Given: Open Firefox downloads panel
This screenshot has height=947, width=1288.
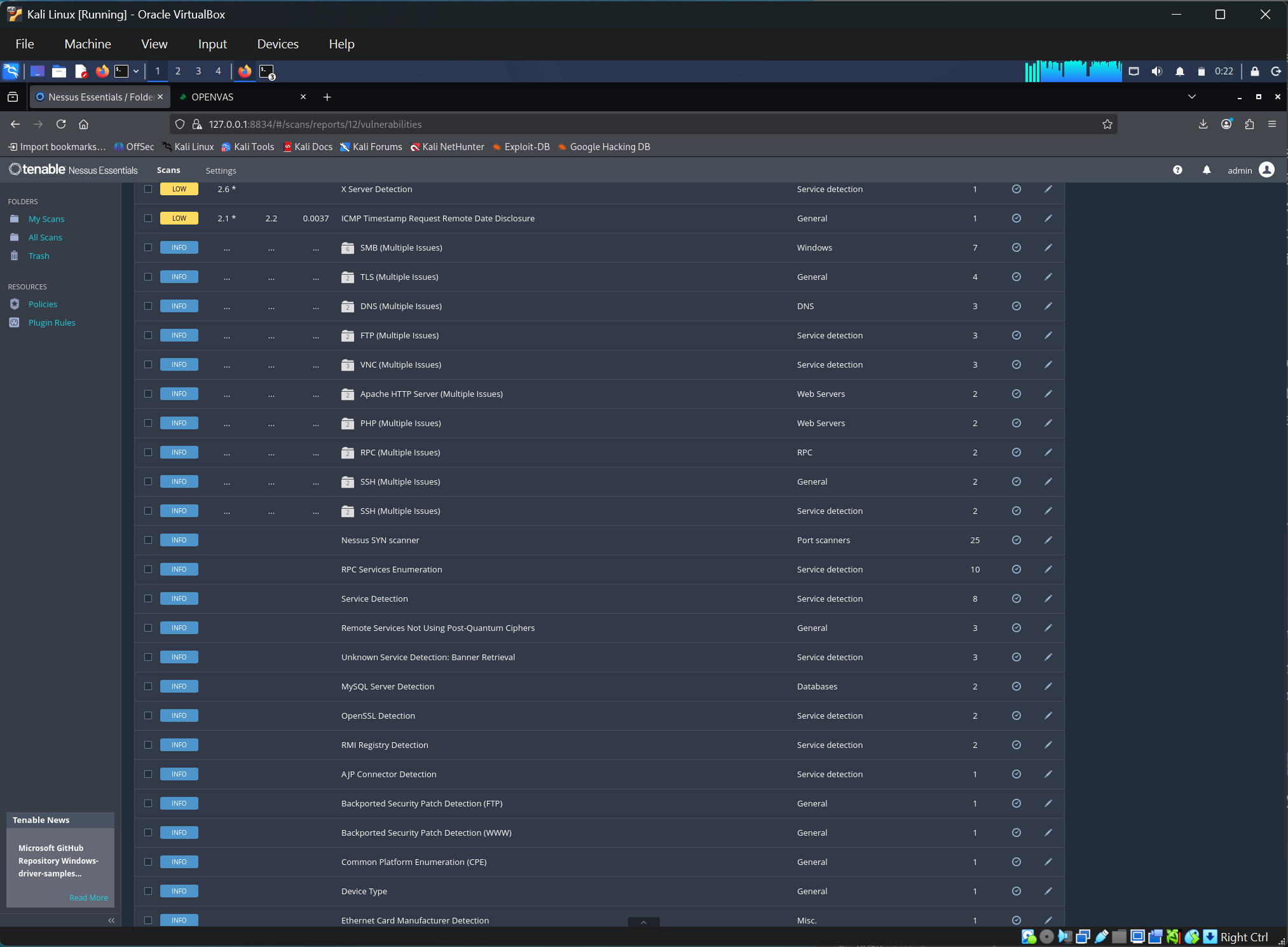Looking at the screenshot, I should point(1203,124).
